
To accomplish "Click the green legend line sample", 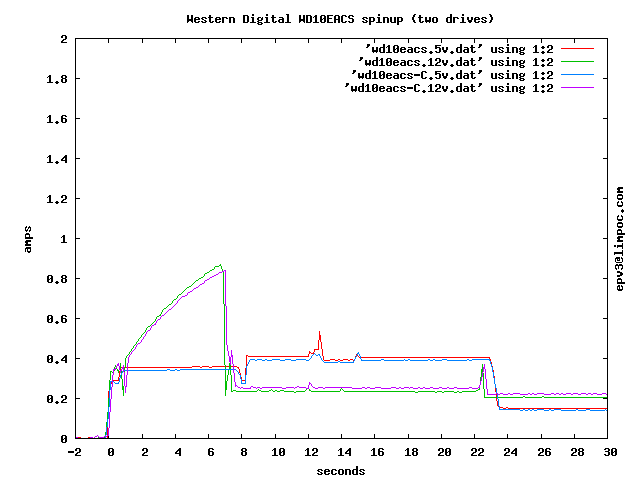I will coord(577,62).
